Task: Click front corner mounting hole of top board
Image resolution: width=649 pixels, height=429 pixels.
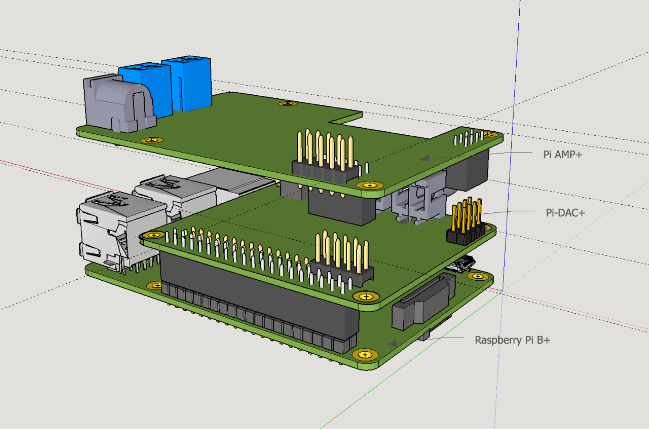Action: (372, 185)
